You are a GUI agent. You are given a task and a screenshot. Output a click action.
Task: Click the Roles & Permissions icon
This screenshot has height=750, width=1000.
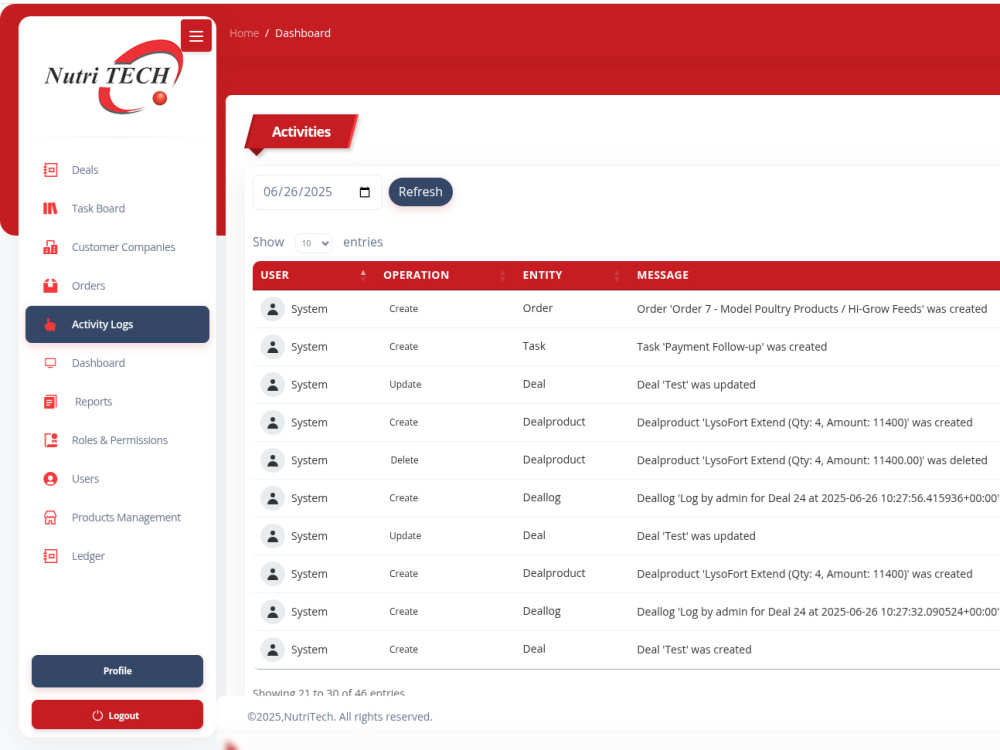[x=50, y=440]
